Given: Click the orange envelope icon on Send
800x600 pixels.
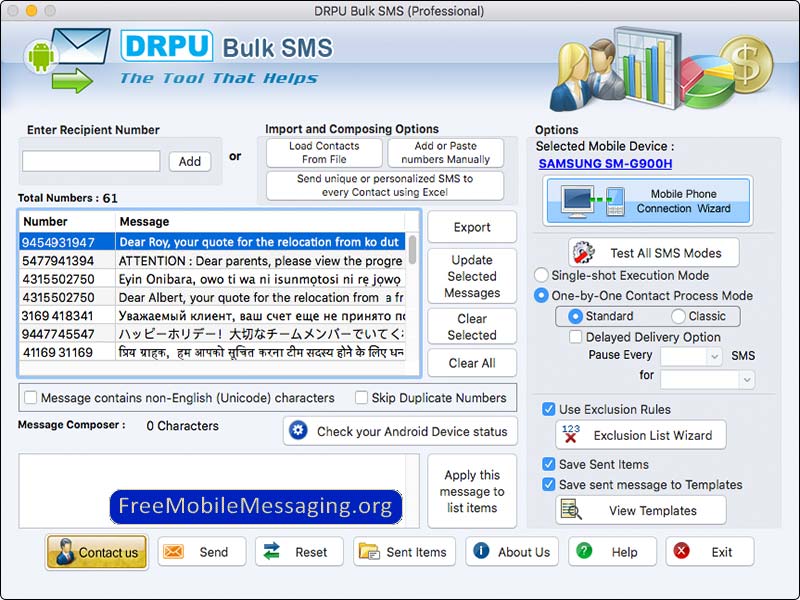Looking at the screenshot, I should (x=173, y=552).
